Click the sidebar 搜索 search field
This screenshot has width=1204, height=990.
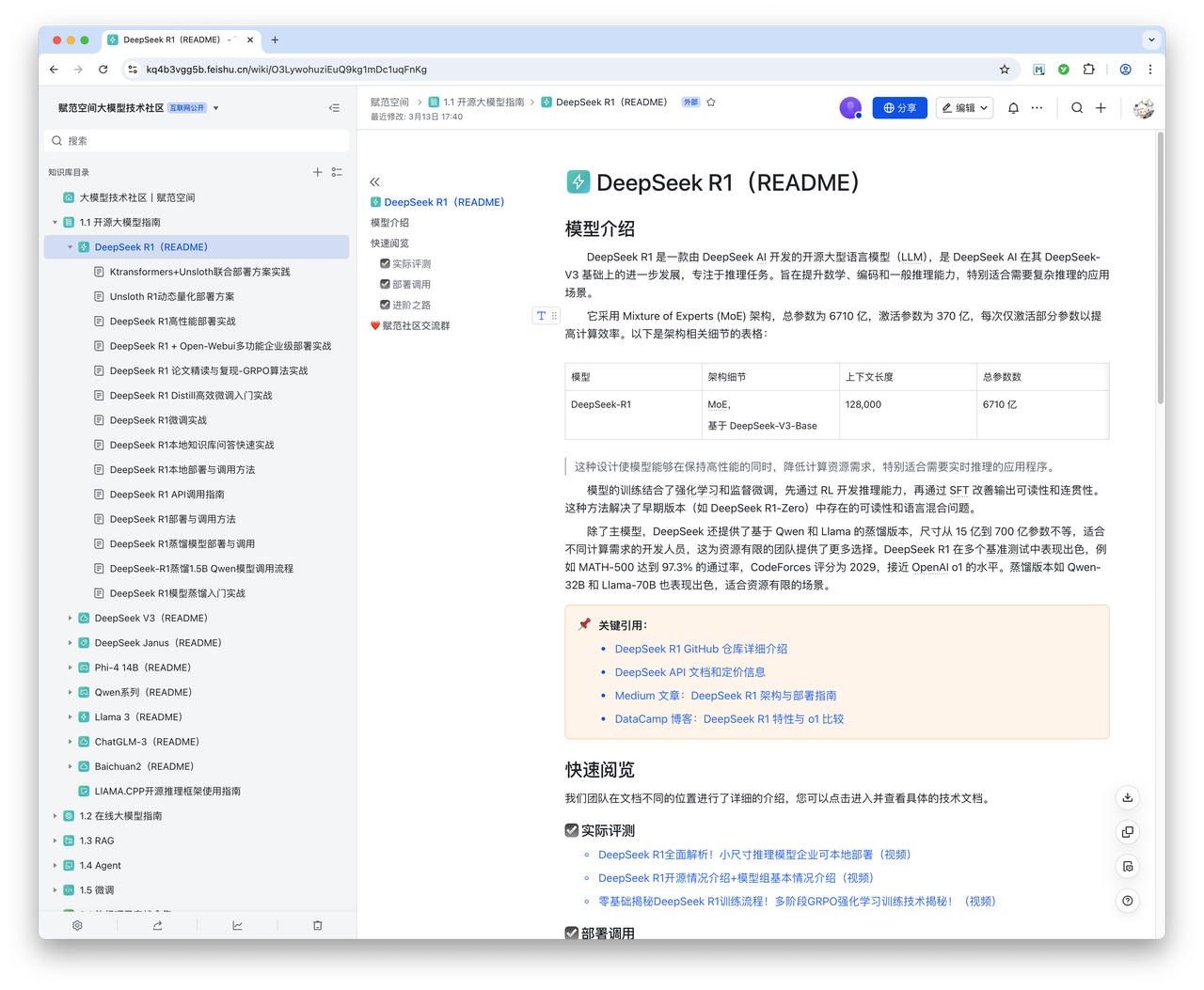point(197,141)
